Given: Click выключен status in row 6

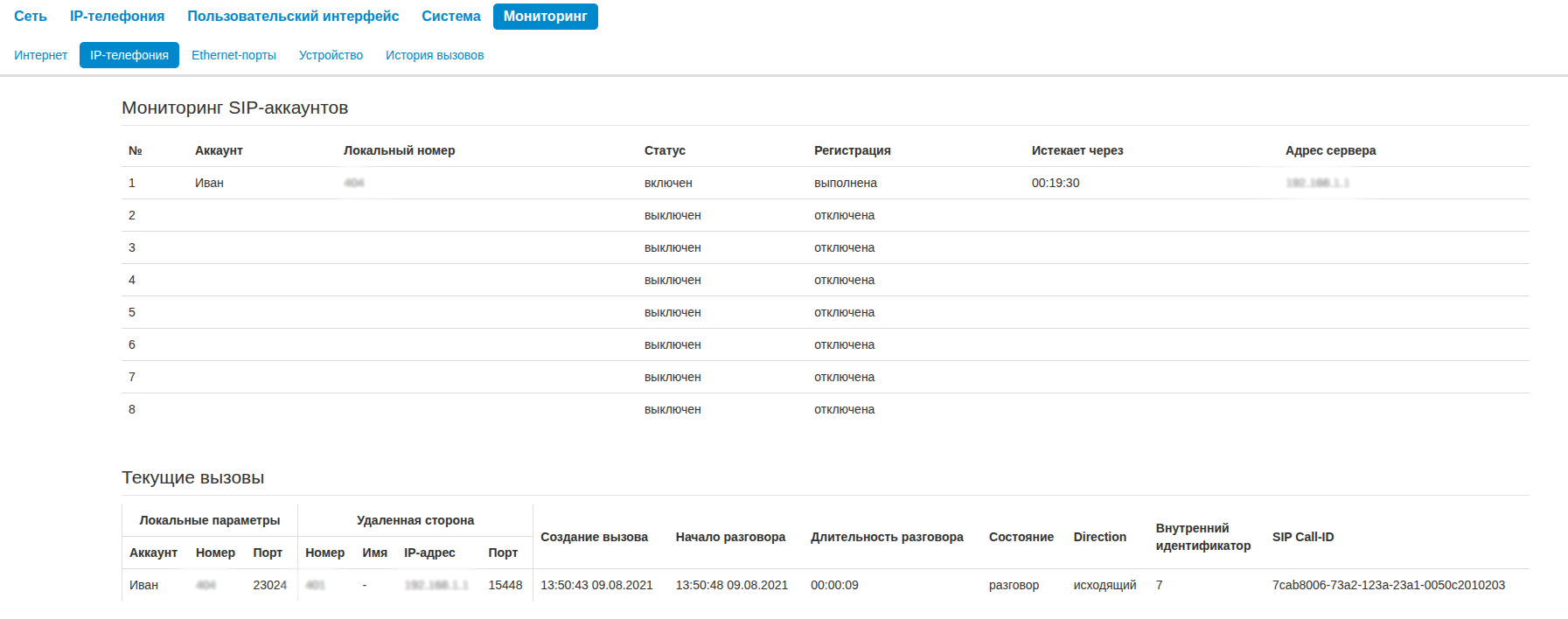Looking at the screenshot, I should point(672,344).
